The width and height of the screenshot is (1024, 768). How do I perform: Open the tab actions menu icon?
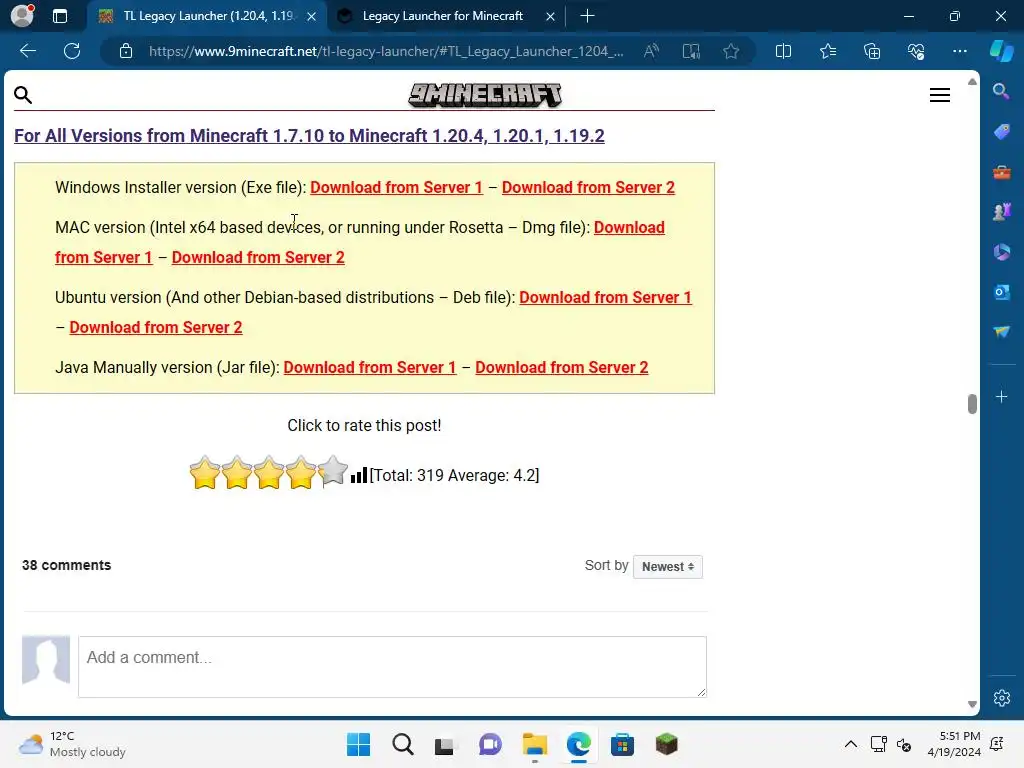click(59, 16)
